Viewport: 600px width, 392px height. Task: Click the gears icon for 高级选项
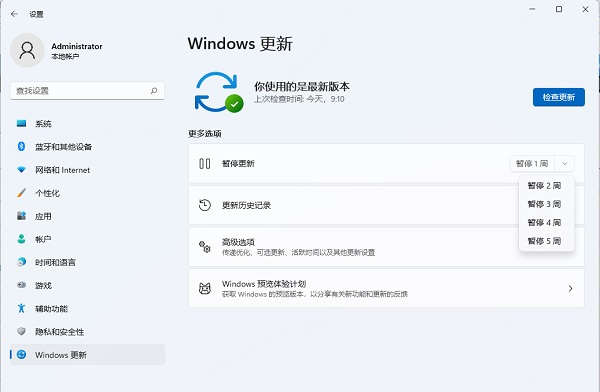205,247
